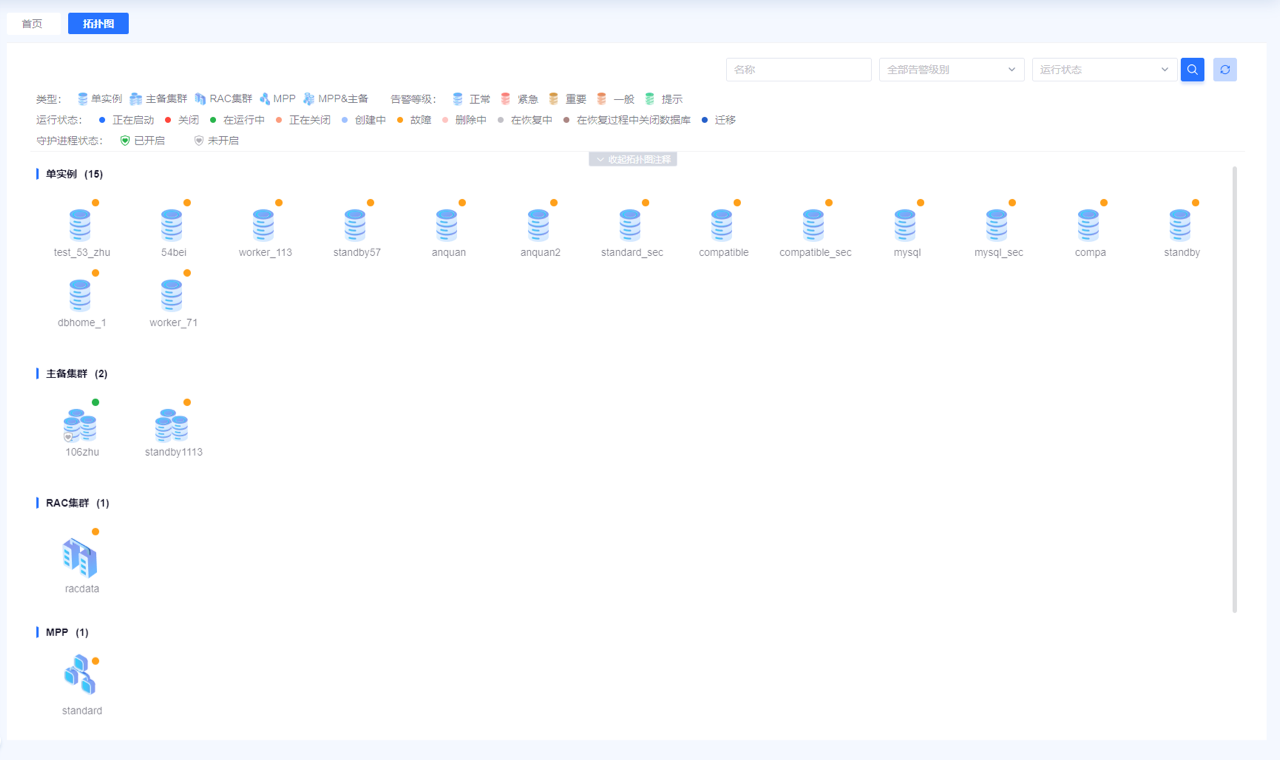The image size is (1280, 760).
Task: Click the 已开启 daemon shield legend icon
Action: tap(125, 141)
